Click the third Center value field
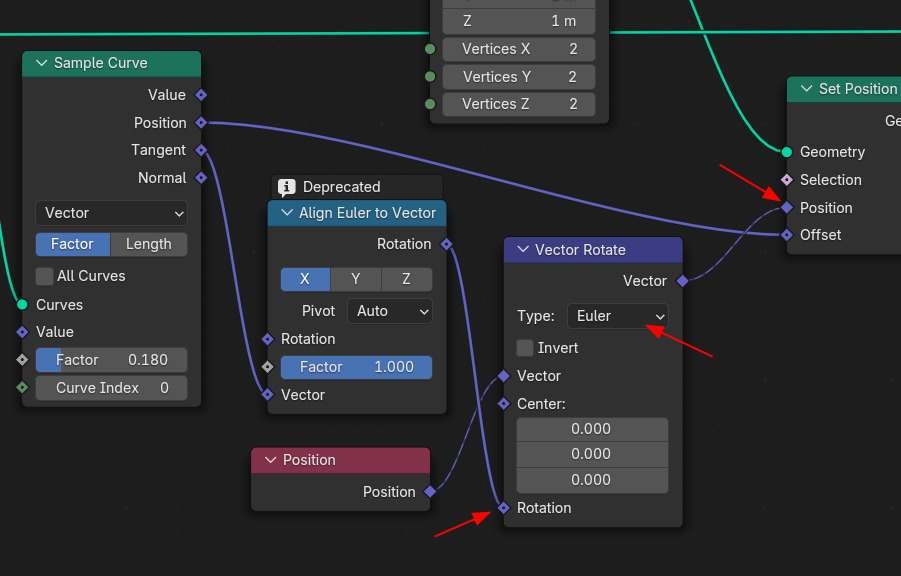The height and width of the screenshot is (576, 901). pyautogui.click(x=592, y=480)
